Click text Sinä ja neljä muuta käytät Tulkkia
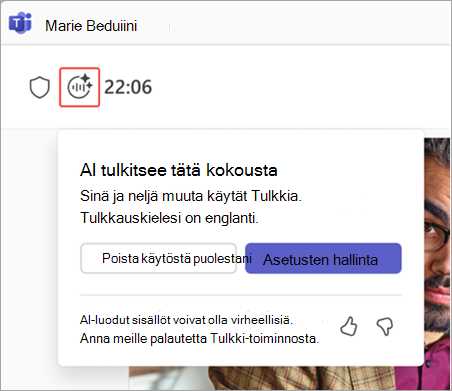Screen dimensions: 452x391 (191, 196)
